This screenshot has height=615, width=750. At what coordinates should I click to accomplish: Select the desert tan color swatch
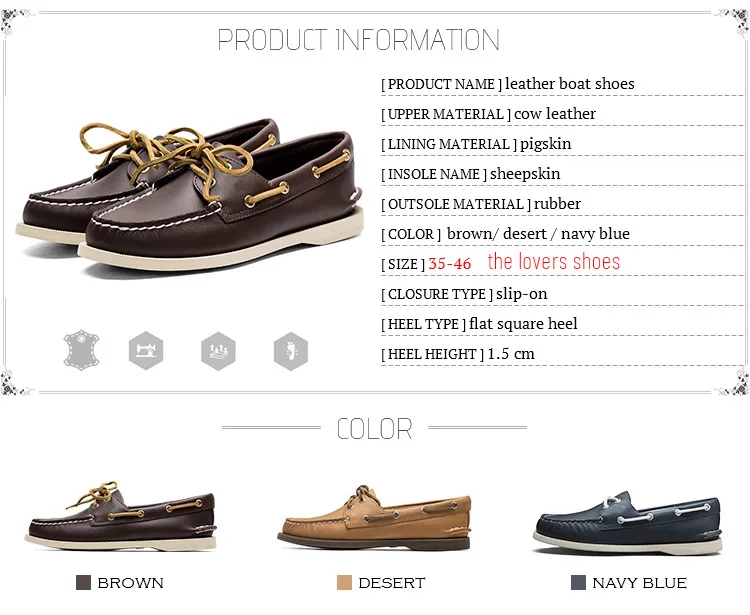(344, 582)
